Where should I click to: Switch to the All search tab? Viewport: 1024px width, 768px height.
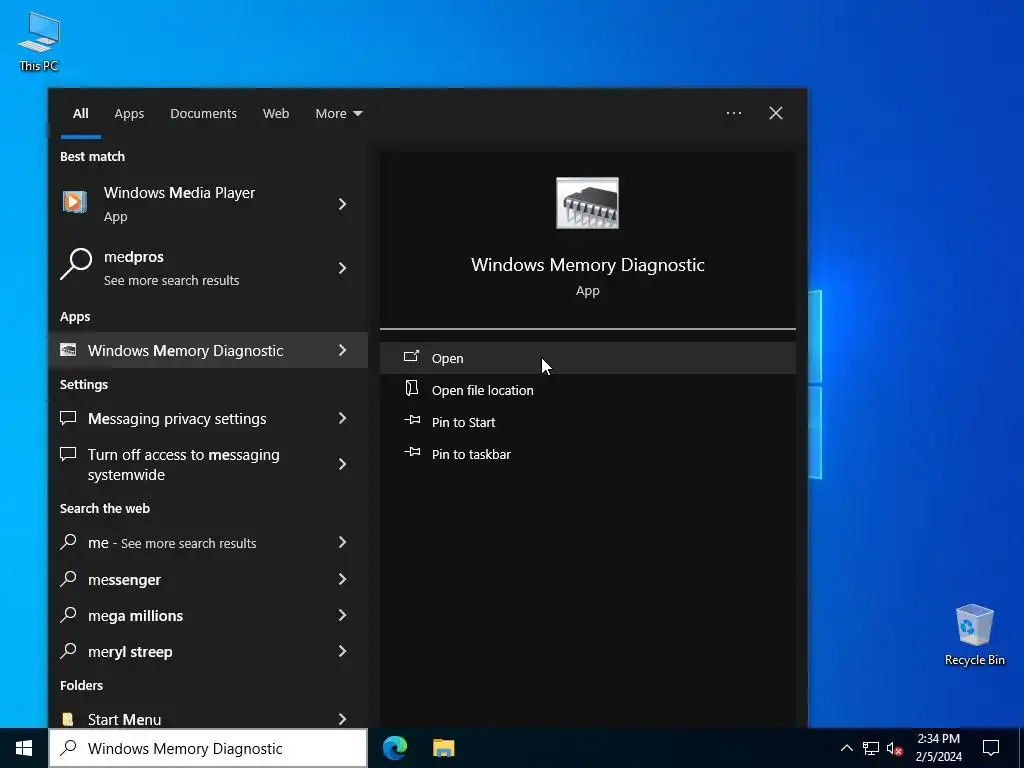coord(80,114)
